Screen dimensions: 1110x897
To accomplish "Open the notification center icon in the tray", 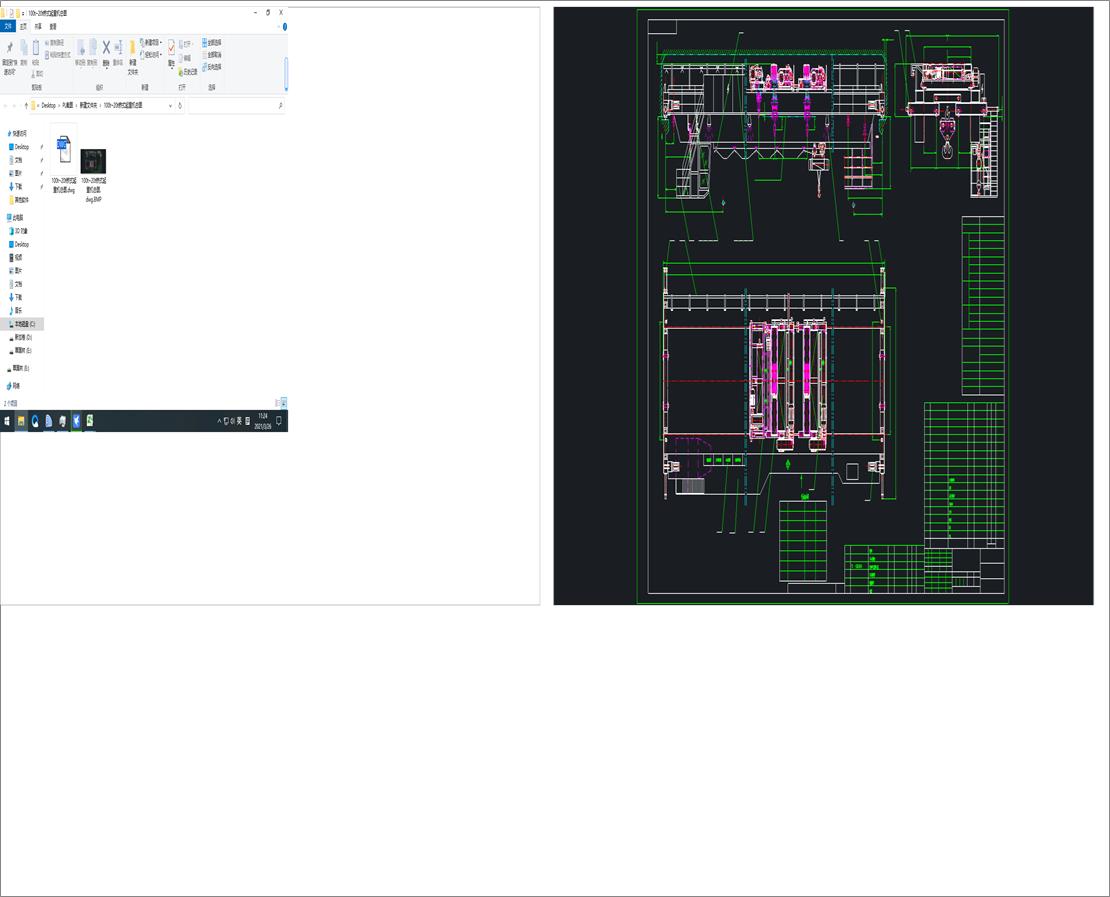I will pos(279,421).
